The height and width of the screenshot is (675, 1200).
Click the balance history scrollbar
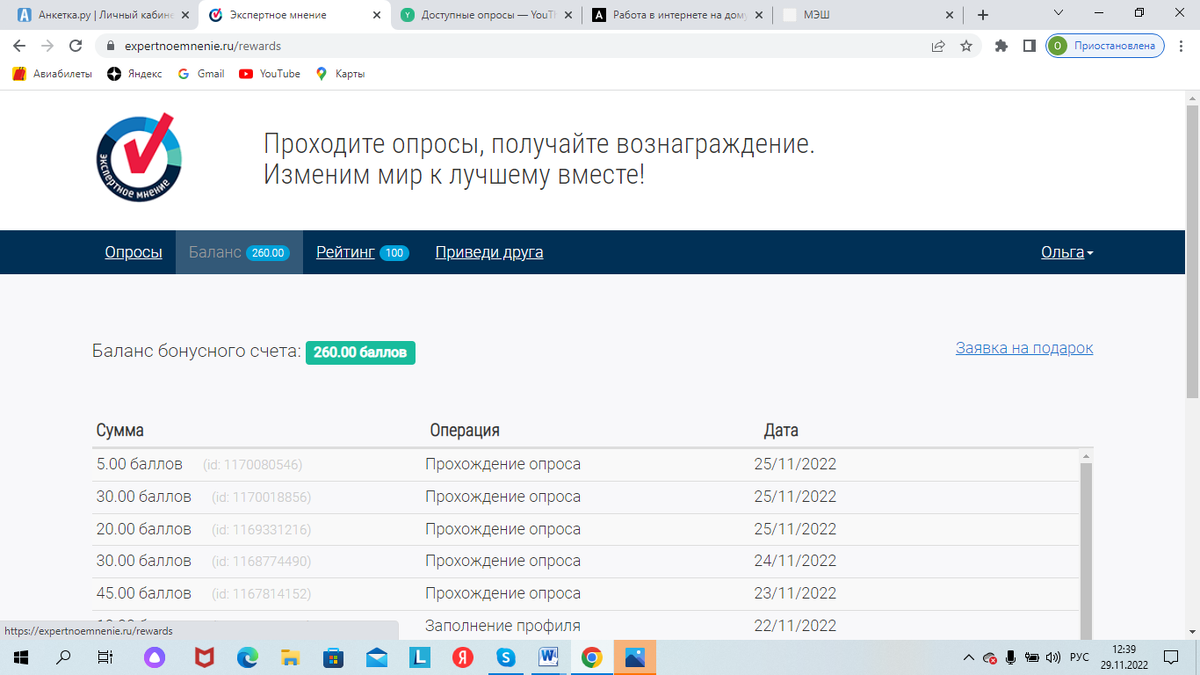tap(1083, 530)
